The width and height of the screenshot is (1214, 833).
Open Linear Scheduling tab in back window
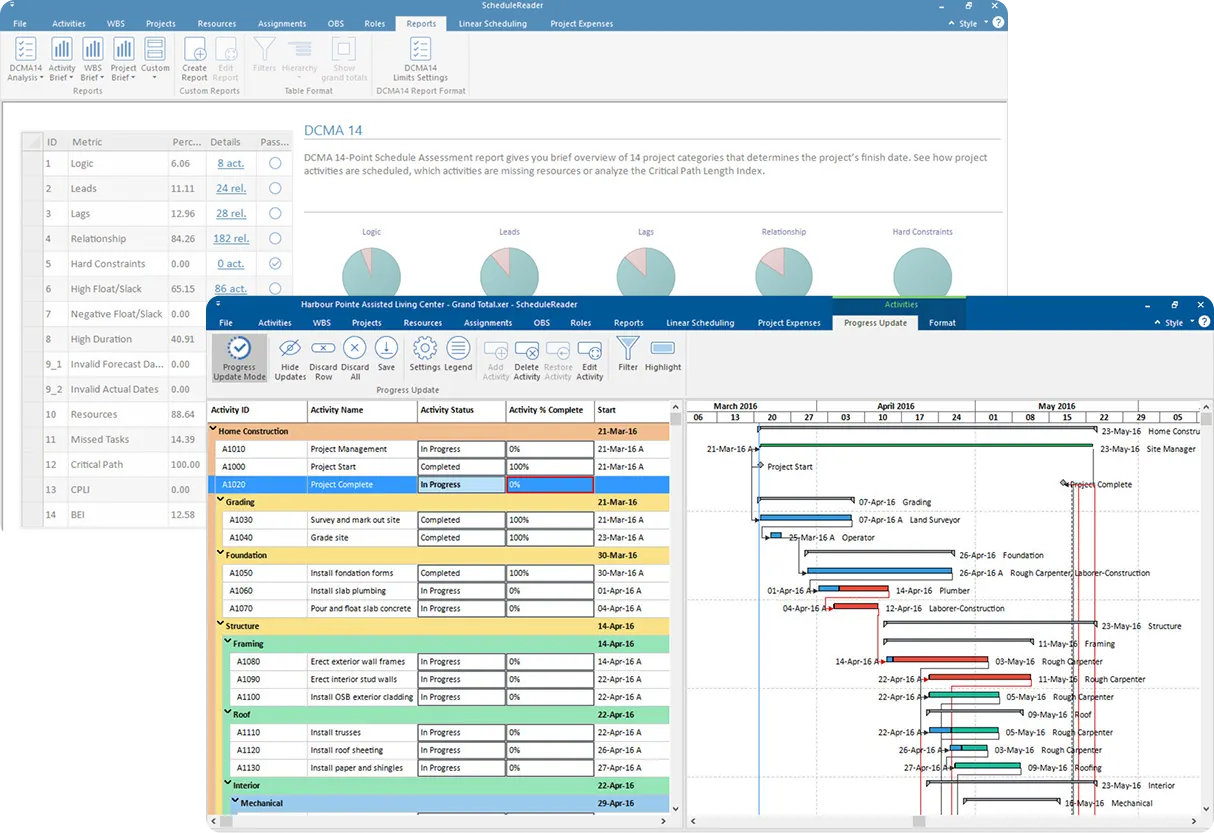[x=493, y=23]
